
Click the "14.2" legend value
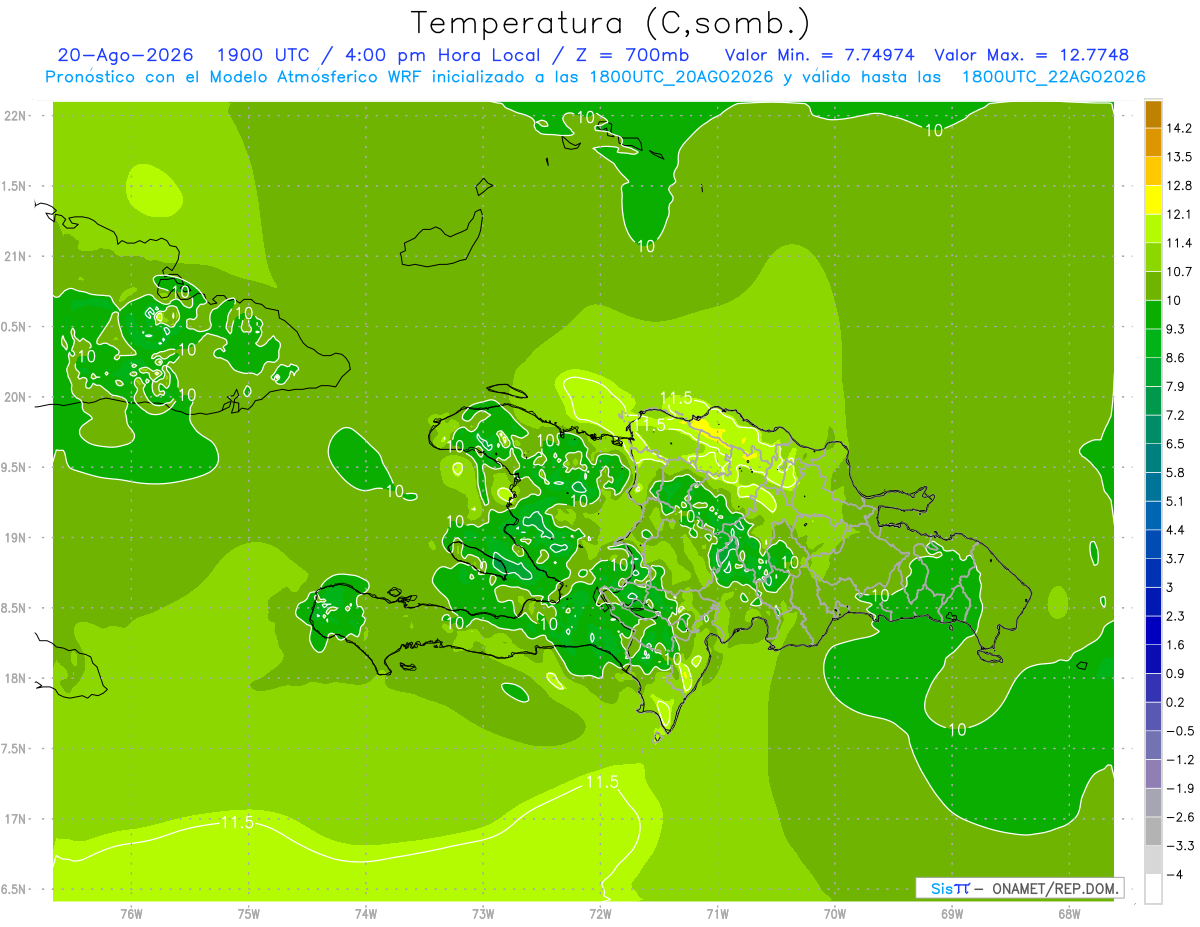1180,128
